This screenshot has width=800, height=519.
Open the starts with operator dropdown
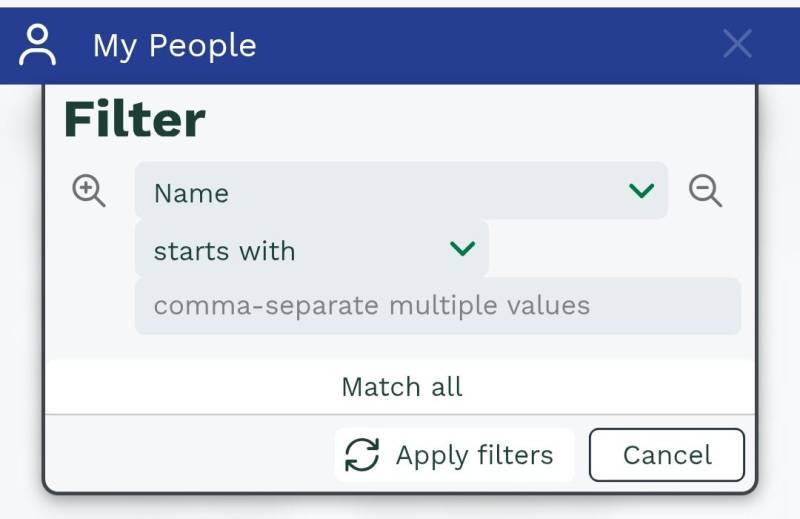[310, 249]
